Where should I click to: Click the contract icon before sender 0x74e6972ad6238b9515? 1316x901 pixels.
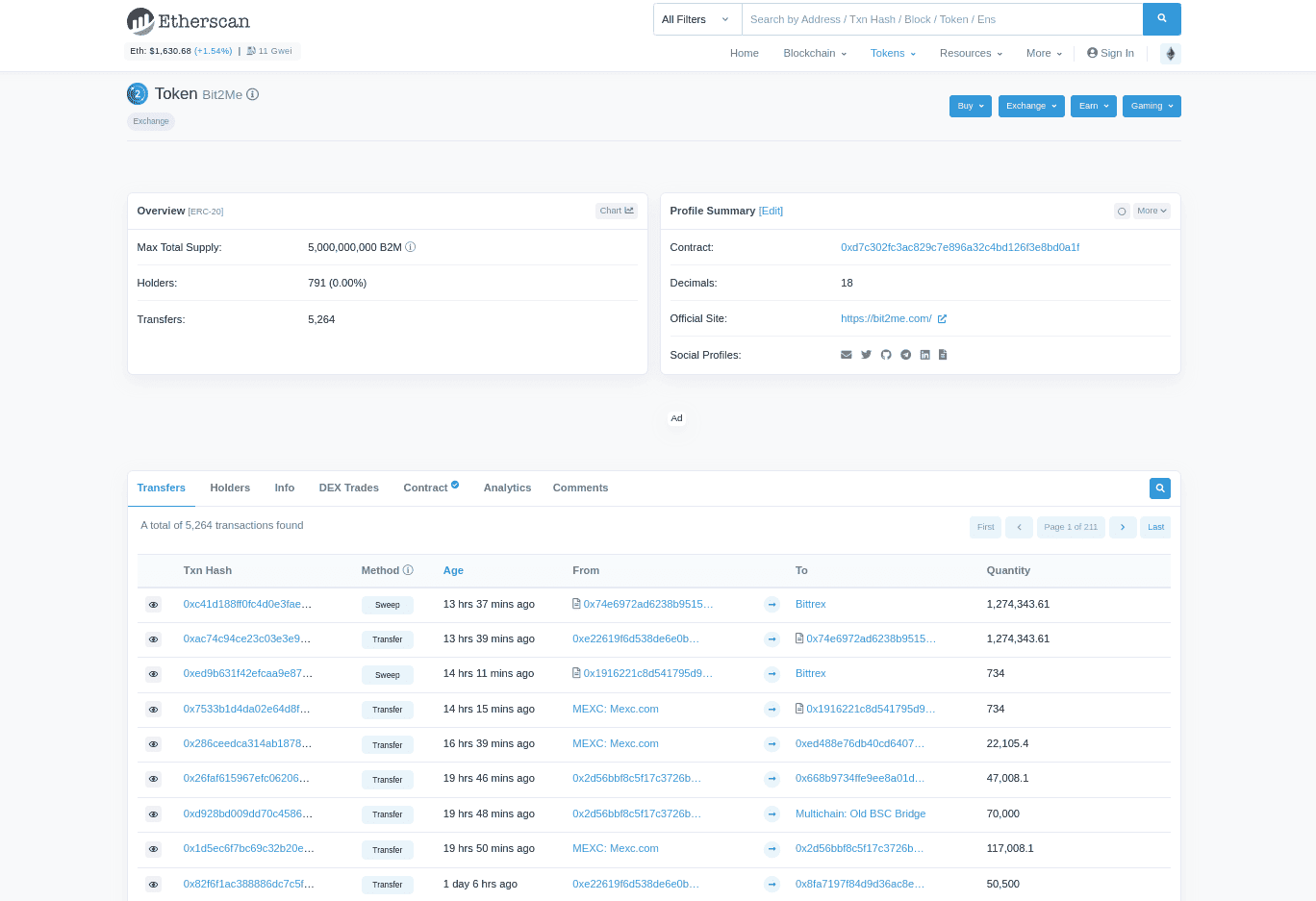576,604
